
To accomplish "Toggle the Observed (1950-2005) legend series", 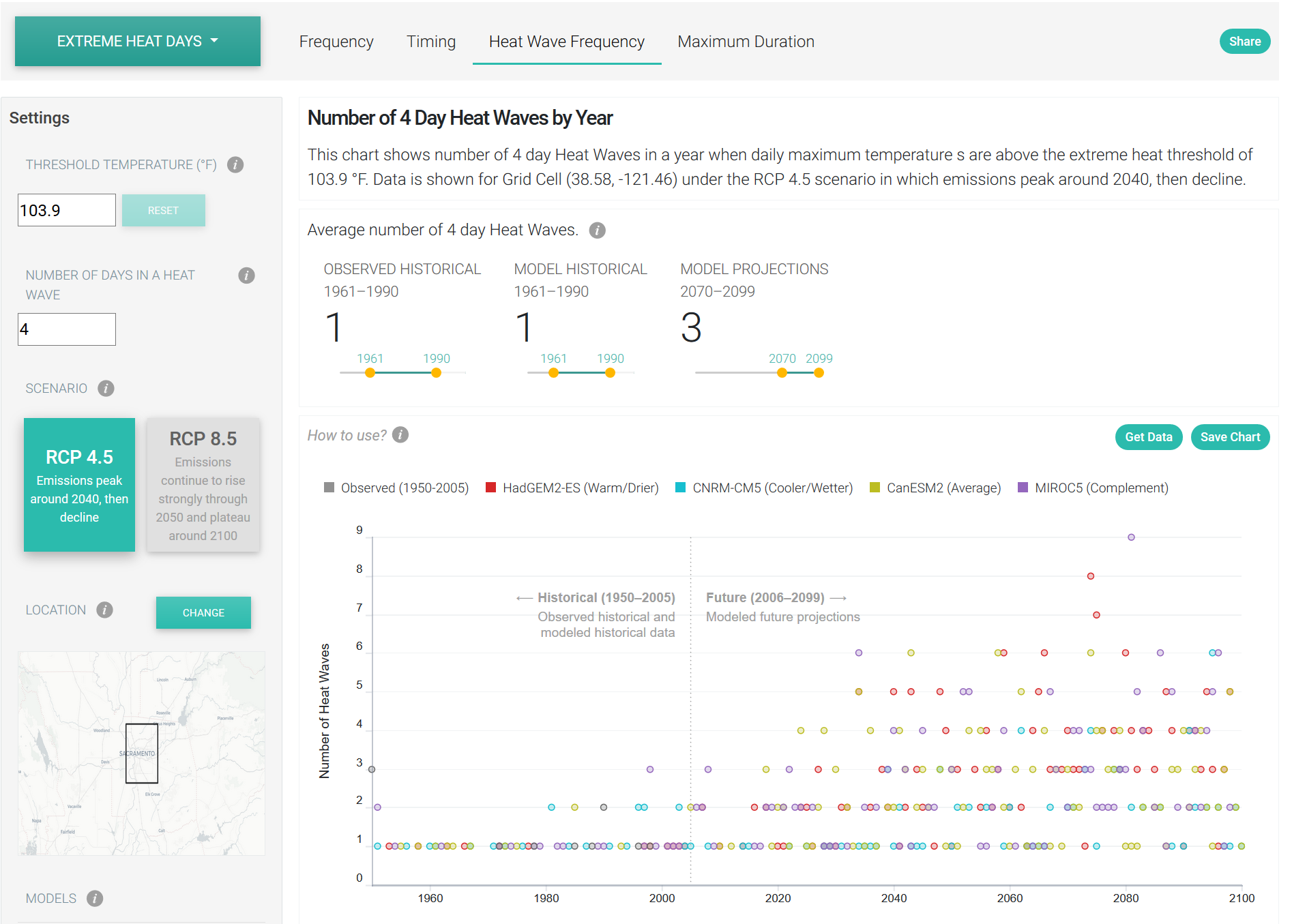I will point(396,488).
